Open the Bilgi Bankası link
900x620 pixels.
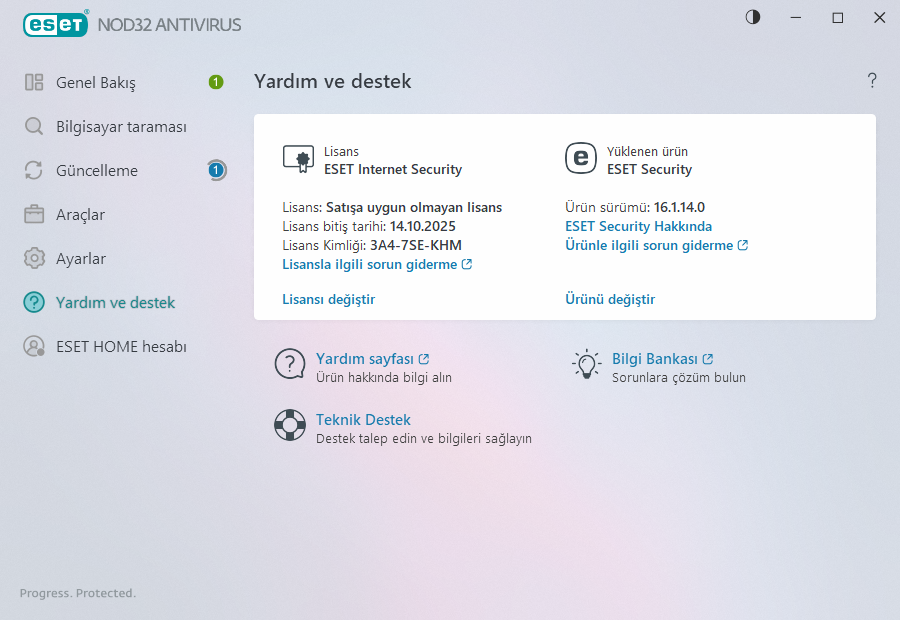(x=654, y=359)
